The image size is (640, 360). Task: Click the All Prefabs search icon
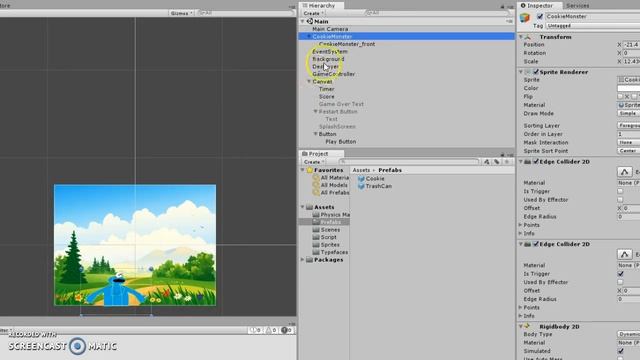(316, 193)
